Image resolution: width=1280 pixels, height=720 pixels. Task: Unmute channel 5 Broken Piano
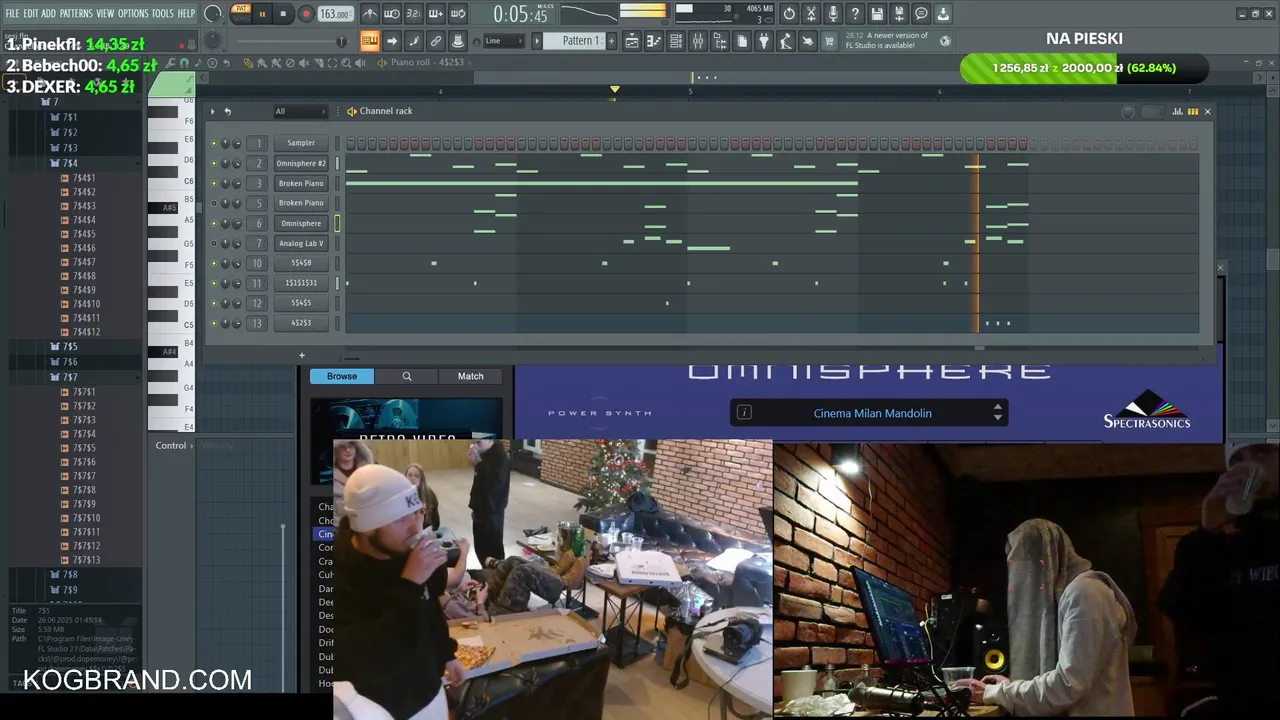[213, 203]
